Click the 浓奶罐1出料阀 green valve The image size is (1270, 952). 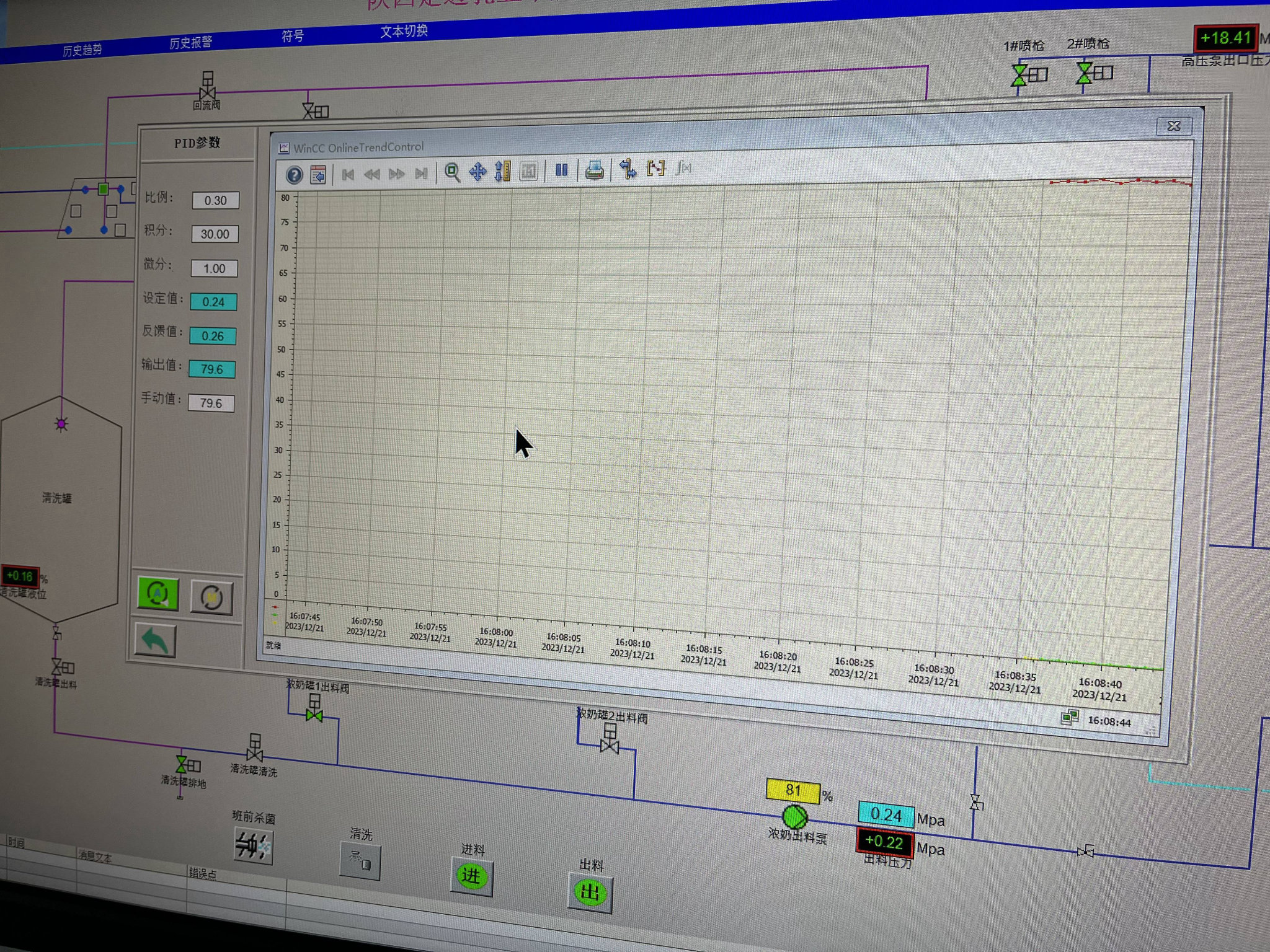point(314,708)
